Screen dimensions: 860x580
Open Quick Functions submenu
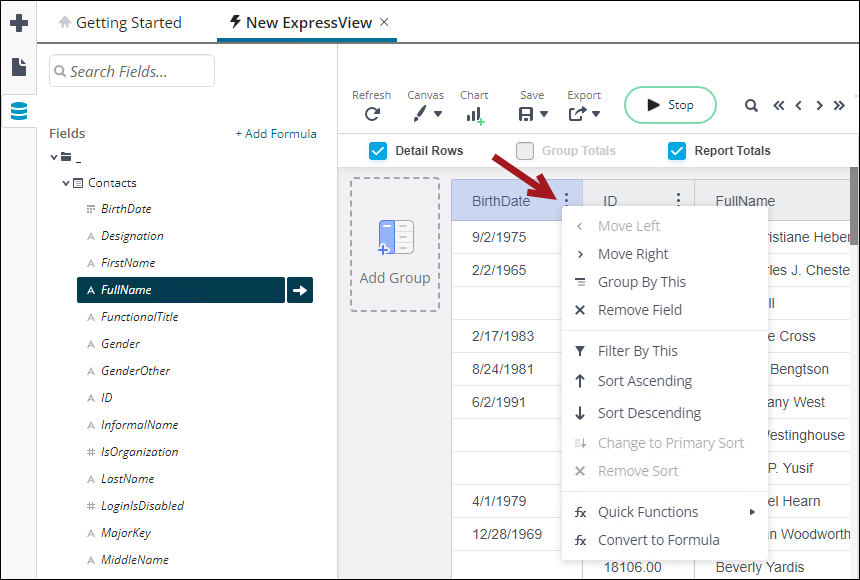coord(665,512)
